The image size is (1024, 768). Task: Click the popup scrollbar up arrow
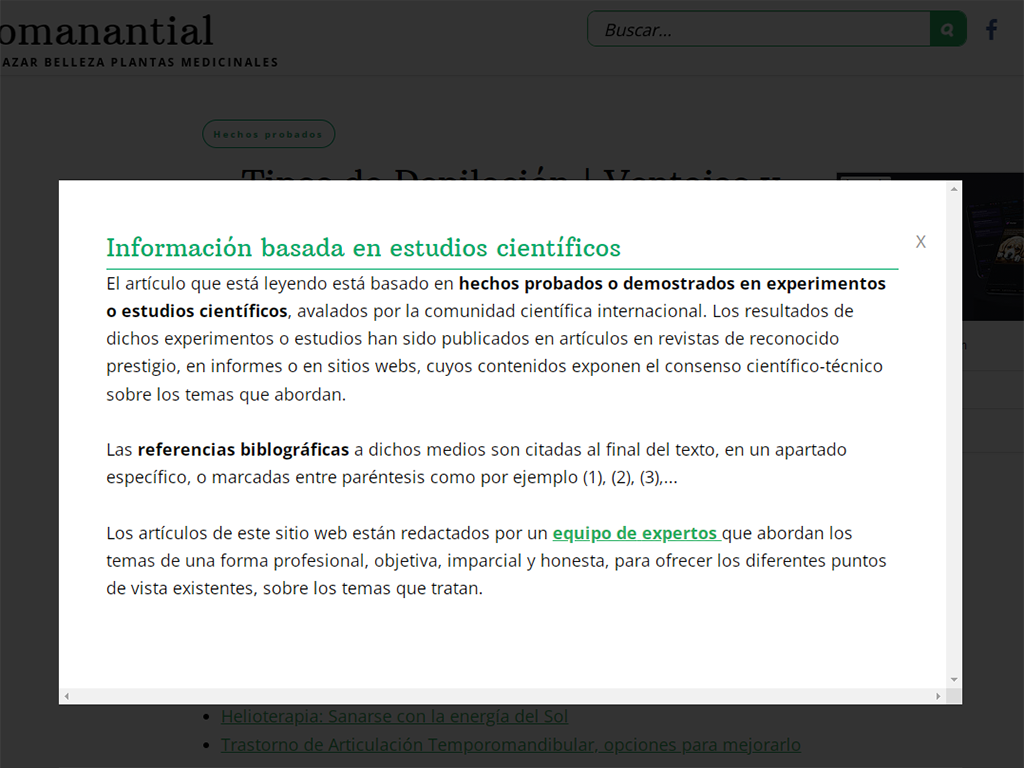click(x=954, y=189)
